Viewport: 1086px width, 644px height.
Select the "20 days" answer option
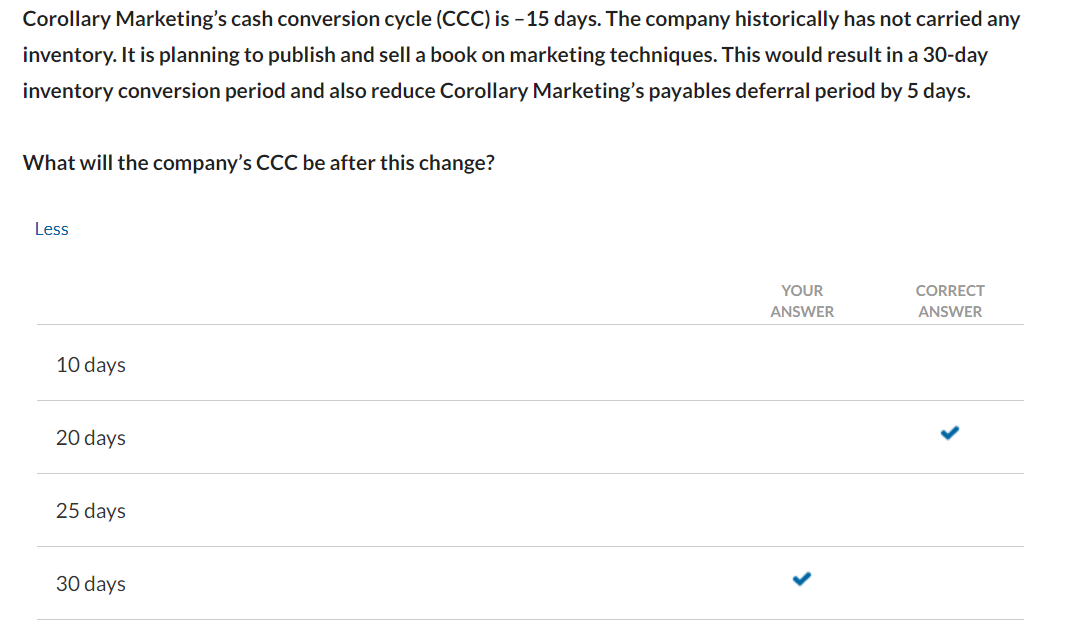(x=91, y=438)
